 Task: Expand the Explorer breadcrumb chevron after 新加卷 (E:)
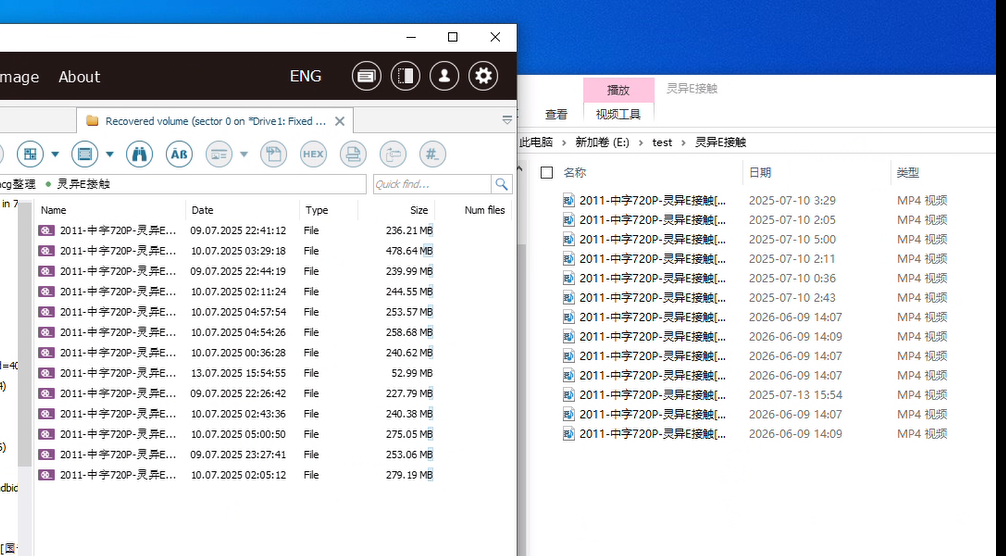(641, 142)
